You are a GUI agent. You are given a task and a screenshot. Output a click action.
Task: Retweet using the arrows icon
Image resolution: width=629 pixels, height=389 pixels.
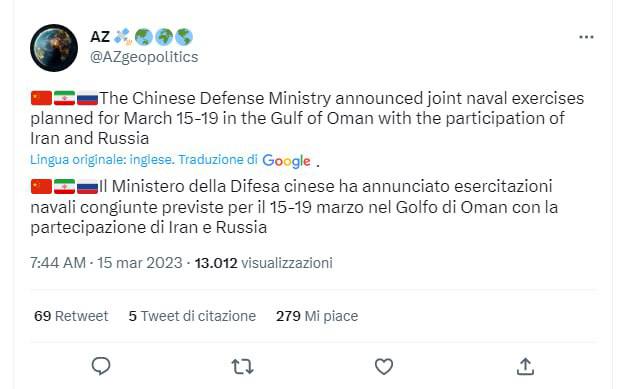[x=242, y=367]
